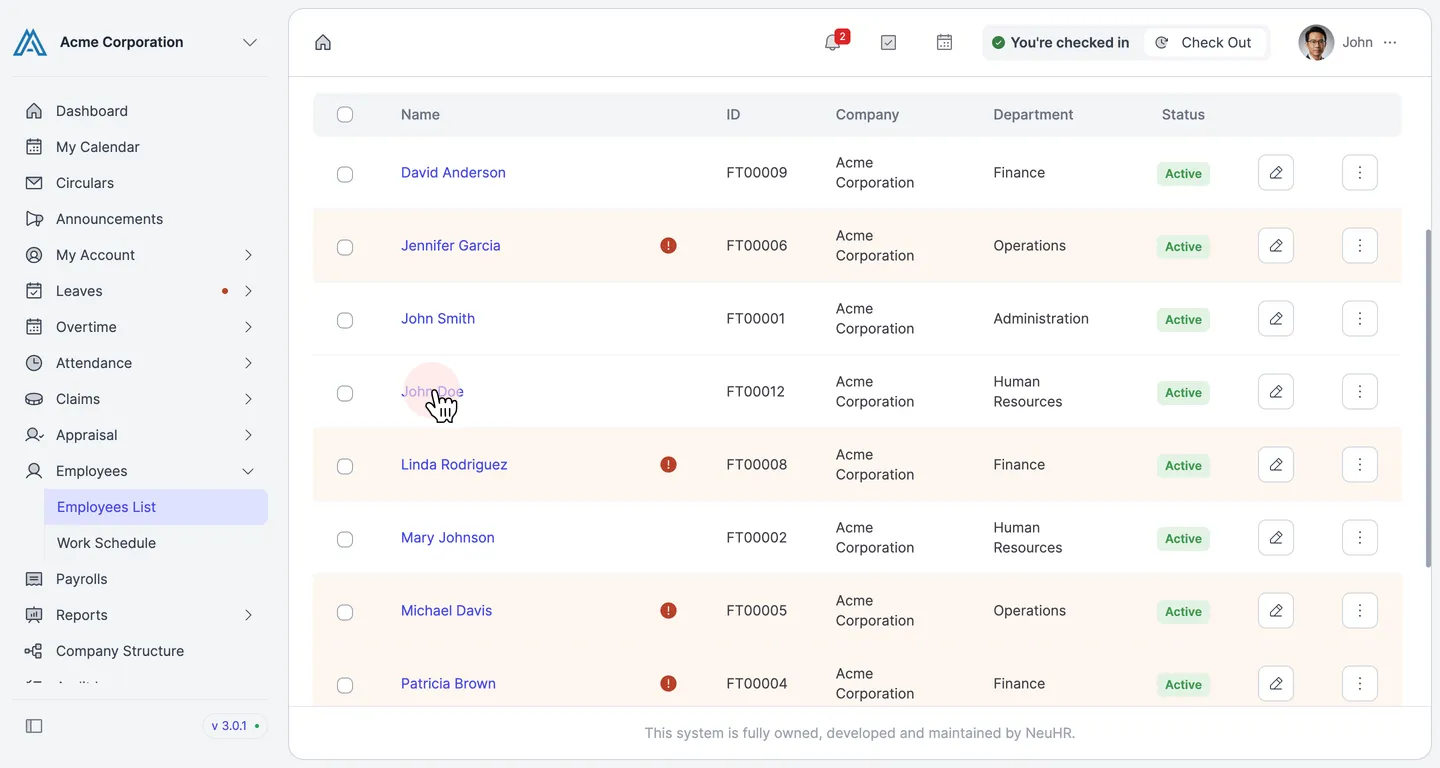1440x768 pixels.
Task: Click the warning icon beside Michael Davis
Action: click(x=669, y=610)
